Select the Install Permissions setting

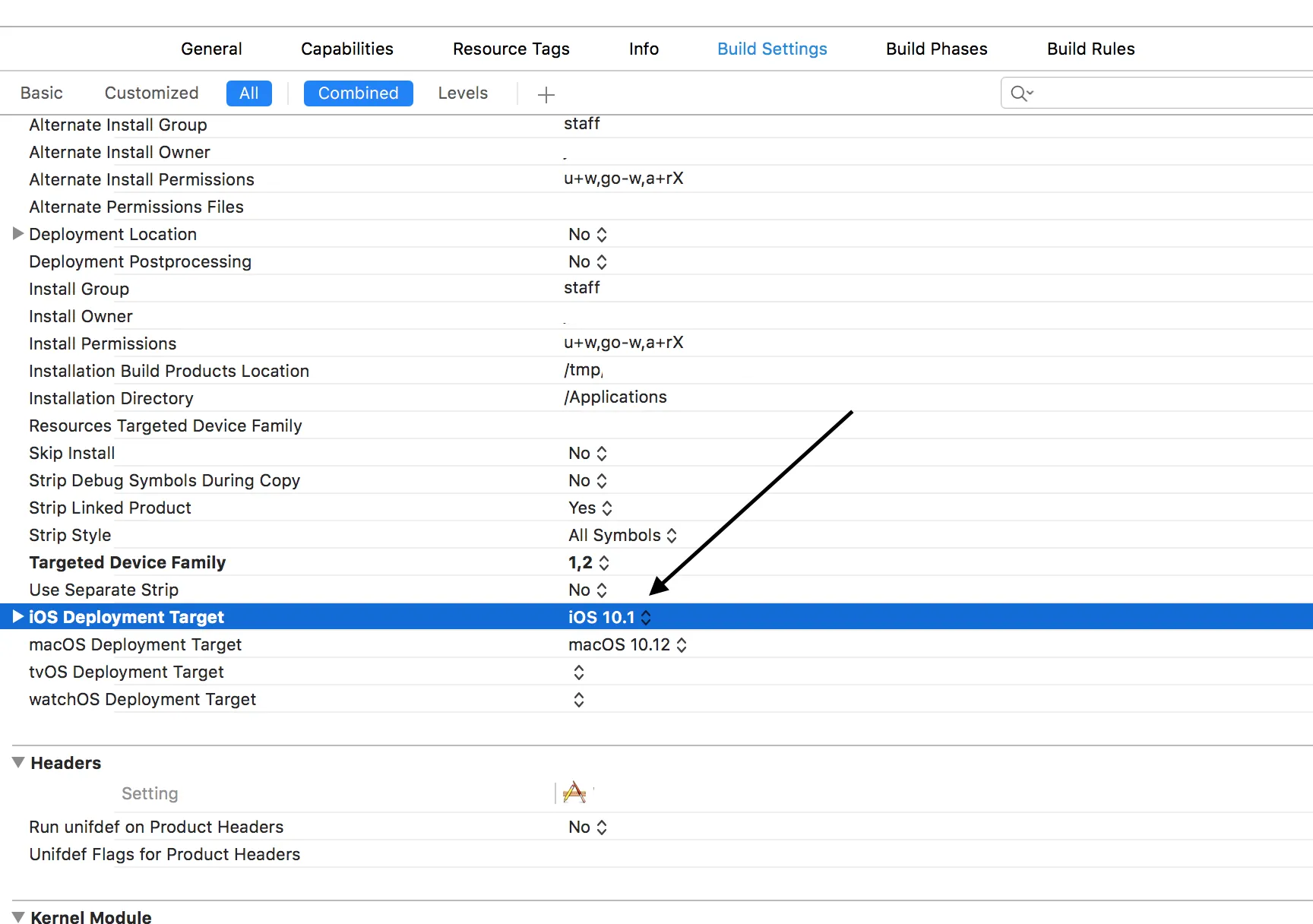[x=103, y=343]
